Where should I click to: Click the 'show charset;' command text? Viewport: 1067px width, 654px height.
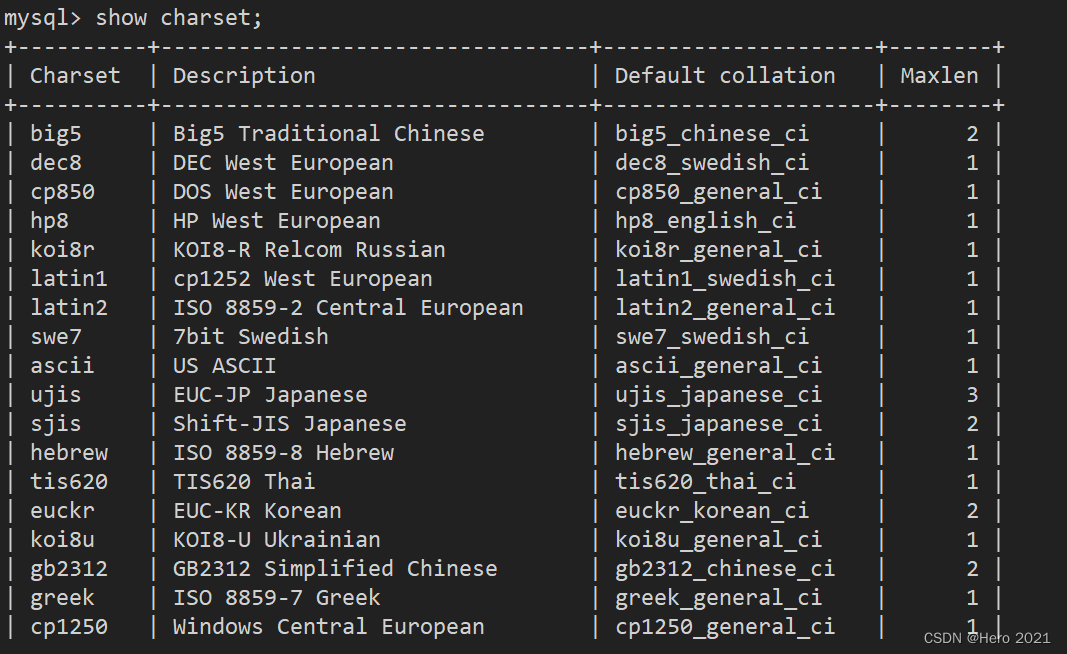click(x=178, y=18)
